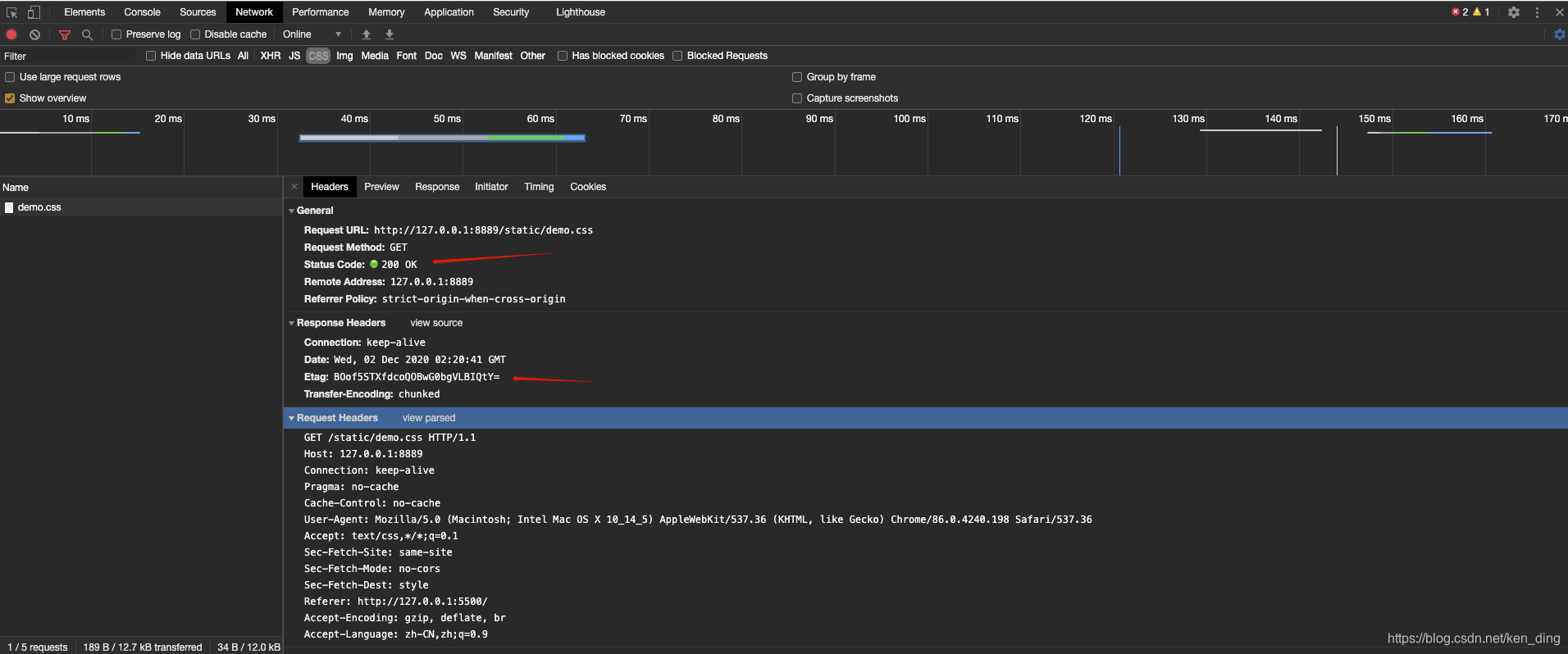
Task: Open the Online throttling dropdown
Action: coord(312,34)
